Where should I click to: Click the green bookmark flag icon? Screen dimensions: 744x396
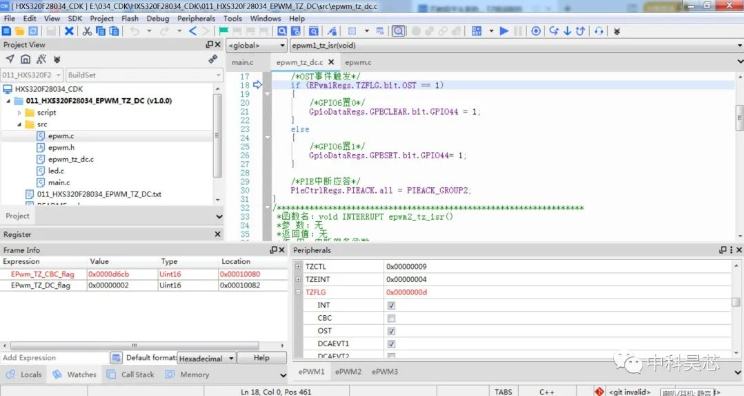tap(223, 31)
